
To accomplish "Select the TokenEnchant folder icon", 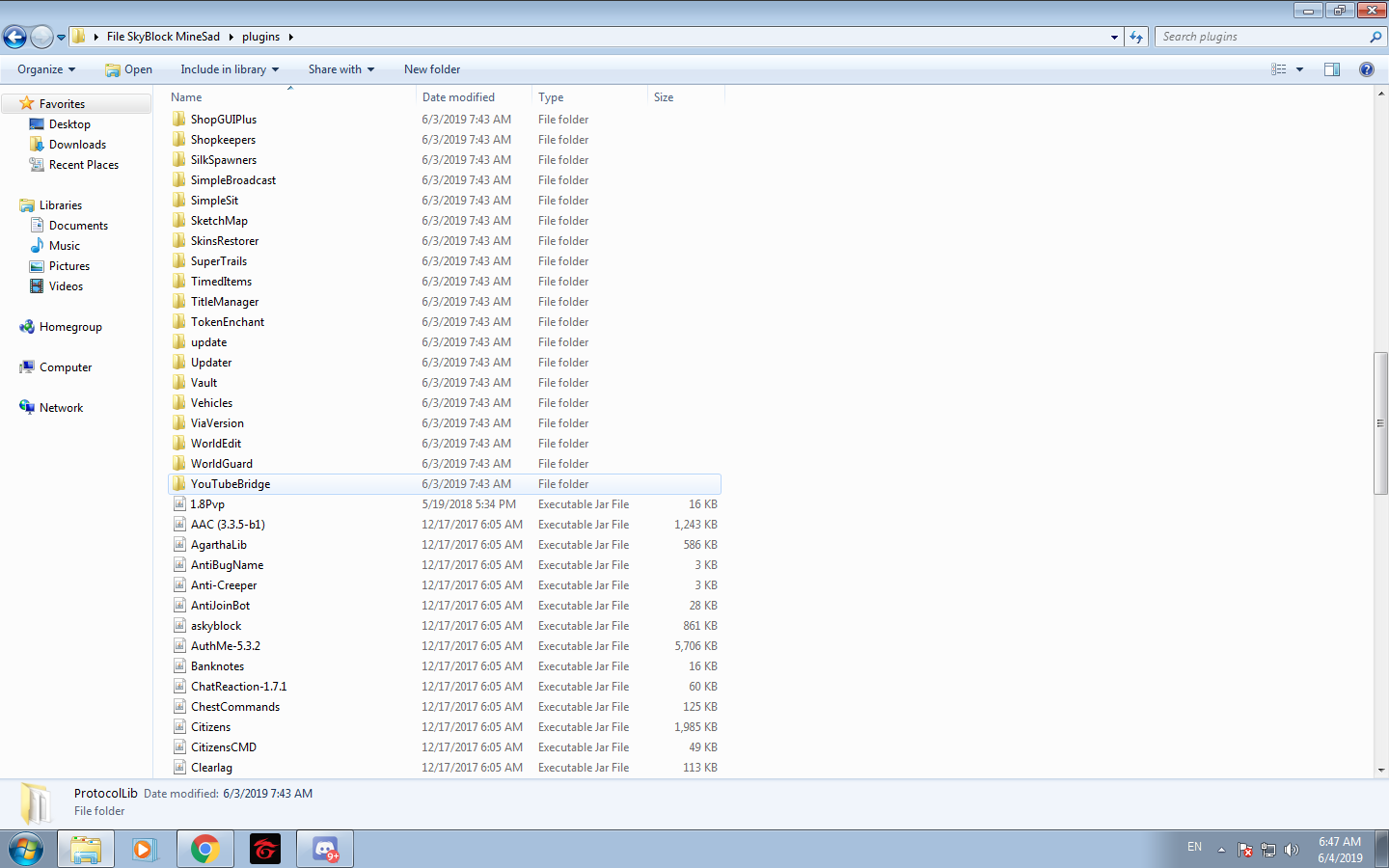I will pos(179,322).
